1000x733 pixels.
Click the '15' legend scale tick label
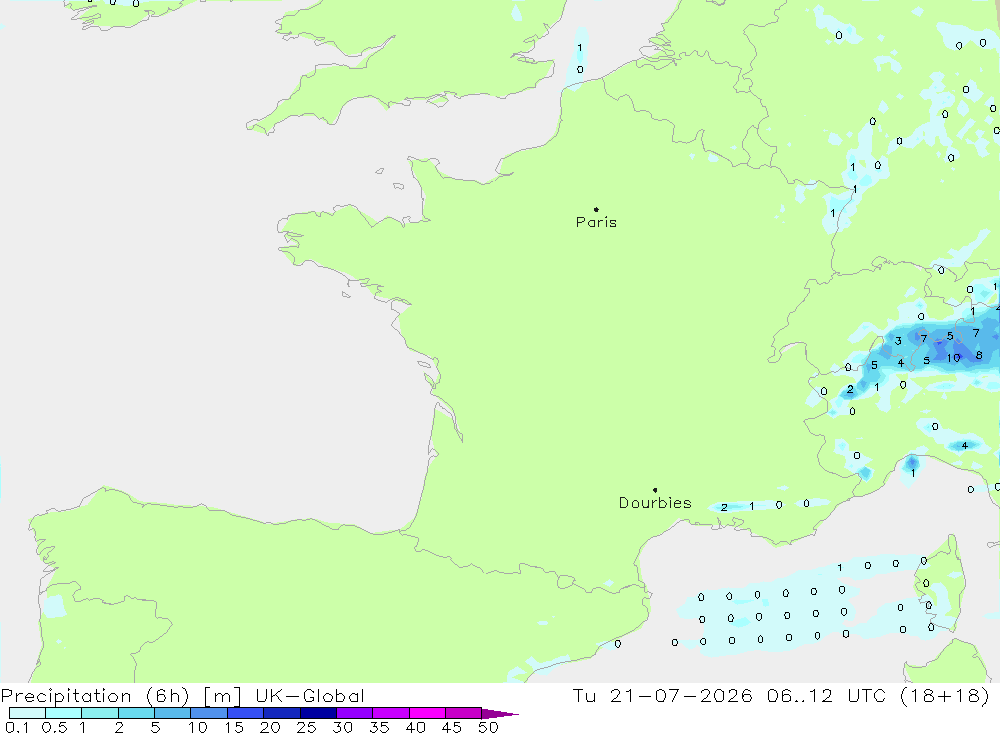click(234, 727)
